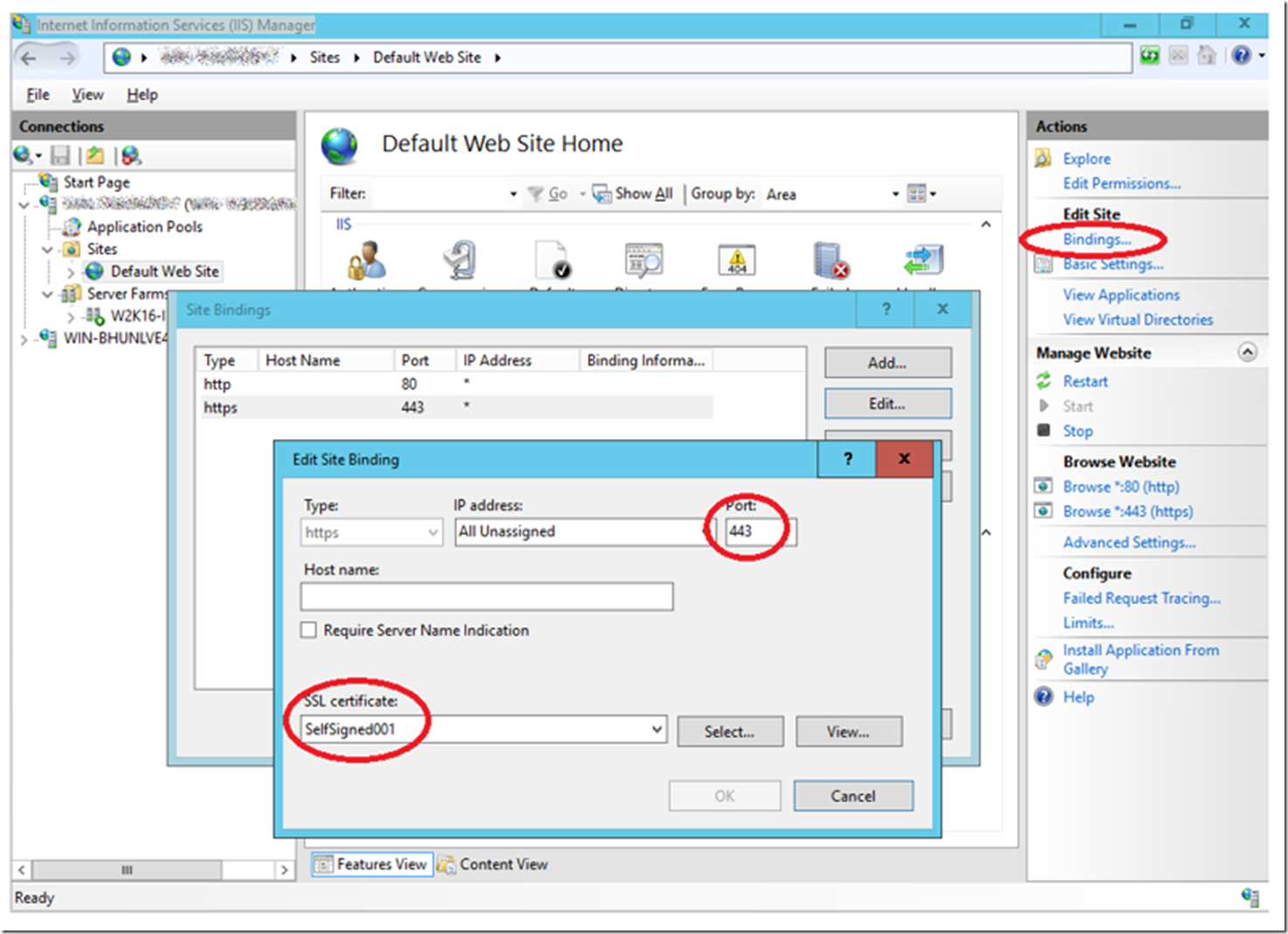Click the Basic Settings... link

[x=1113, y=264]
